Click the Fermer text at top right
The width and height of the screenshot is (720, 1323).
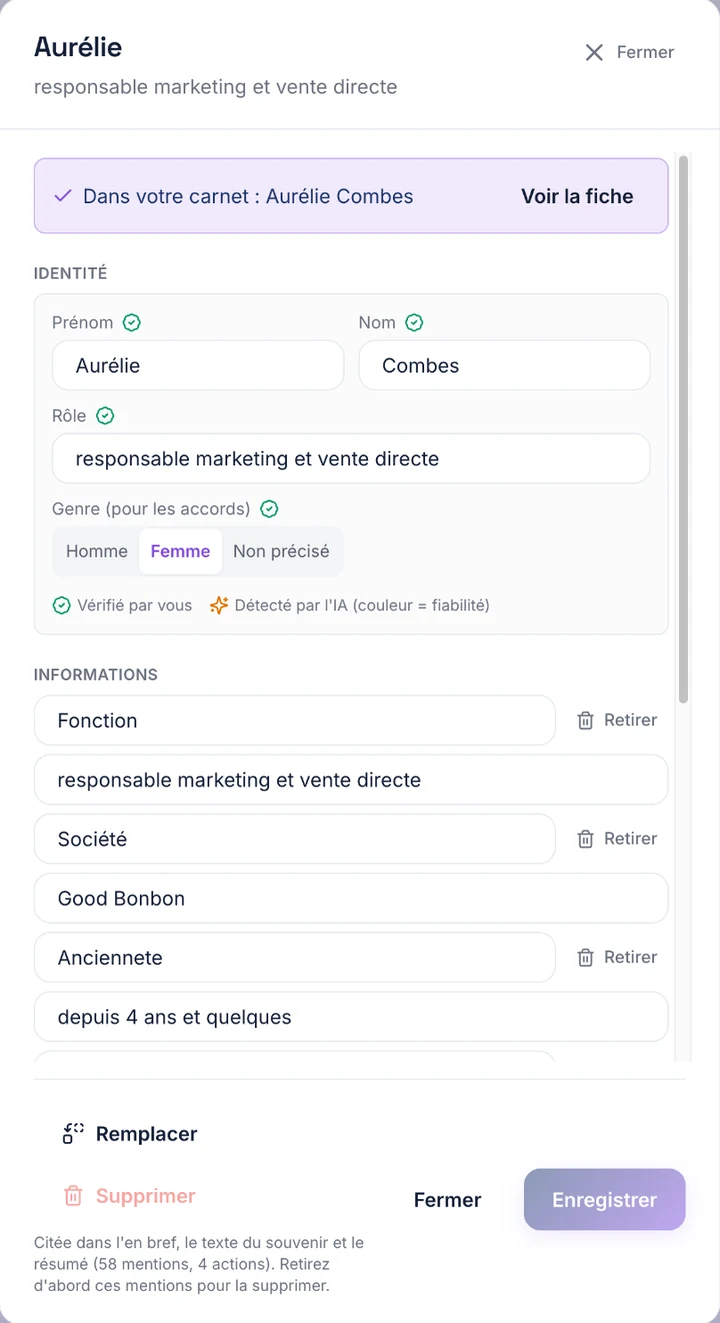[x=645, y=52]
